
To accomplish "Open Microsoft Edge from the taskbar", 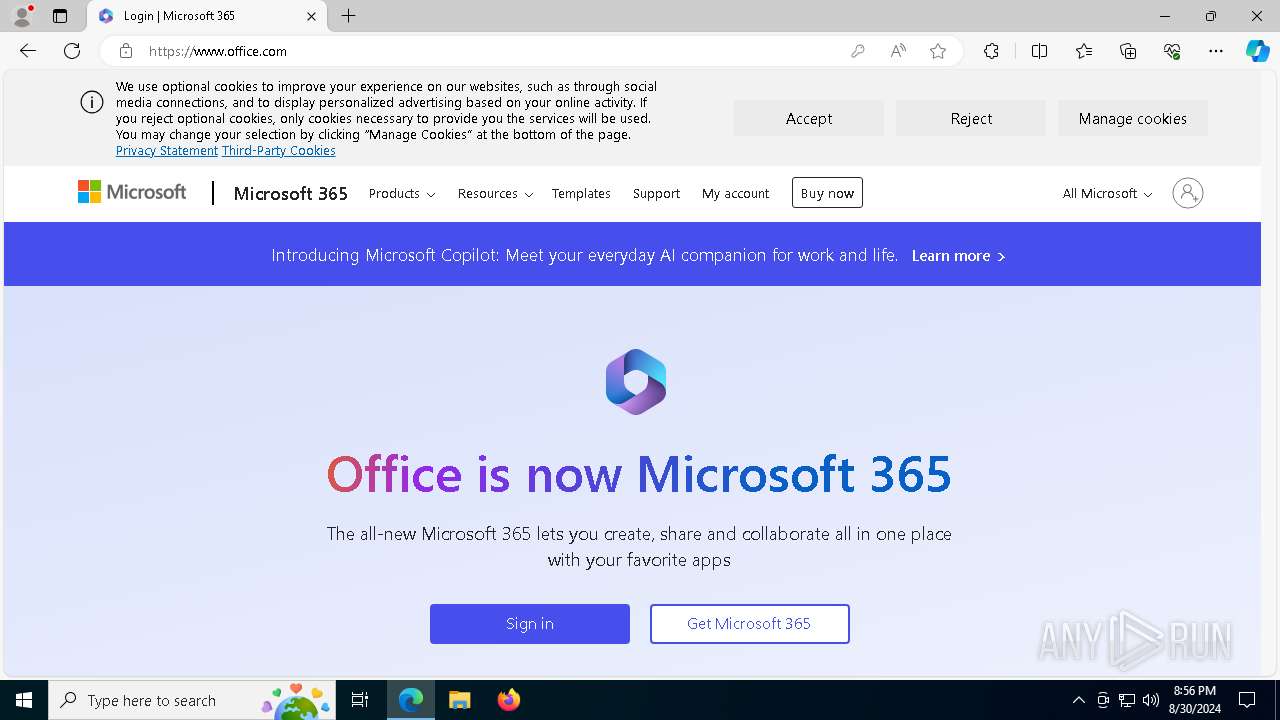I will 411,700.
